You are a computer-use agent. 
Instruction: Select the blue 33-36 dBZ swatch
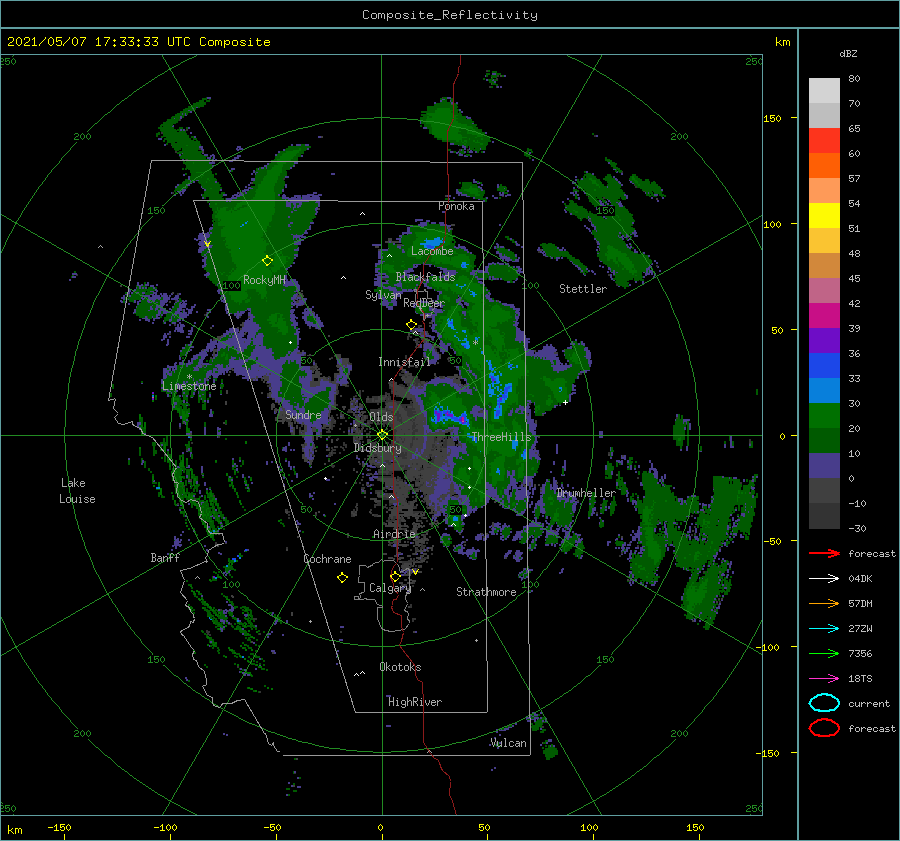point(824,365)
